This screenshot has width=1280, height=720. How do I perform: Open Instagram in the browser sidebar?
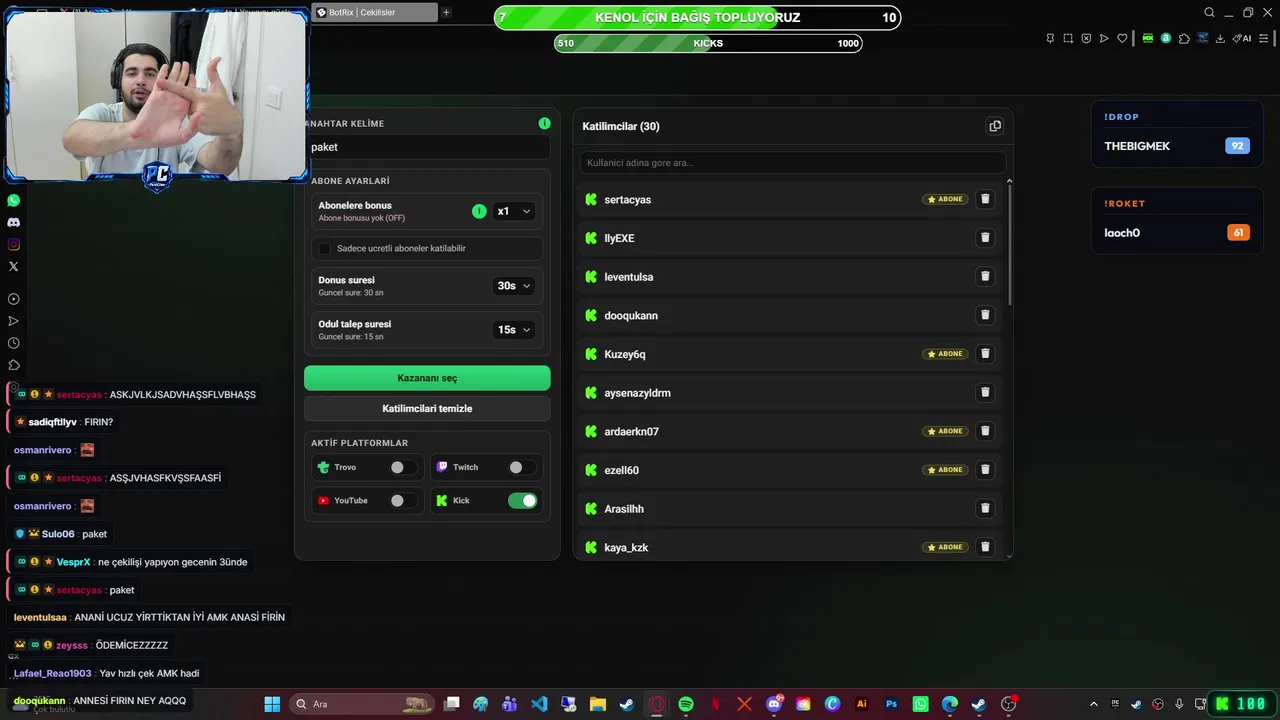13,244
